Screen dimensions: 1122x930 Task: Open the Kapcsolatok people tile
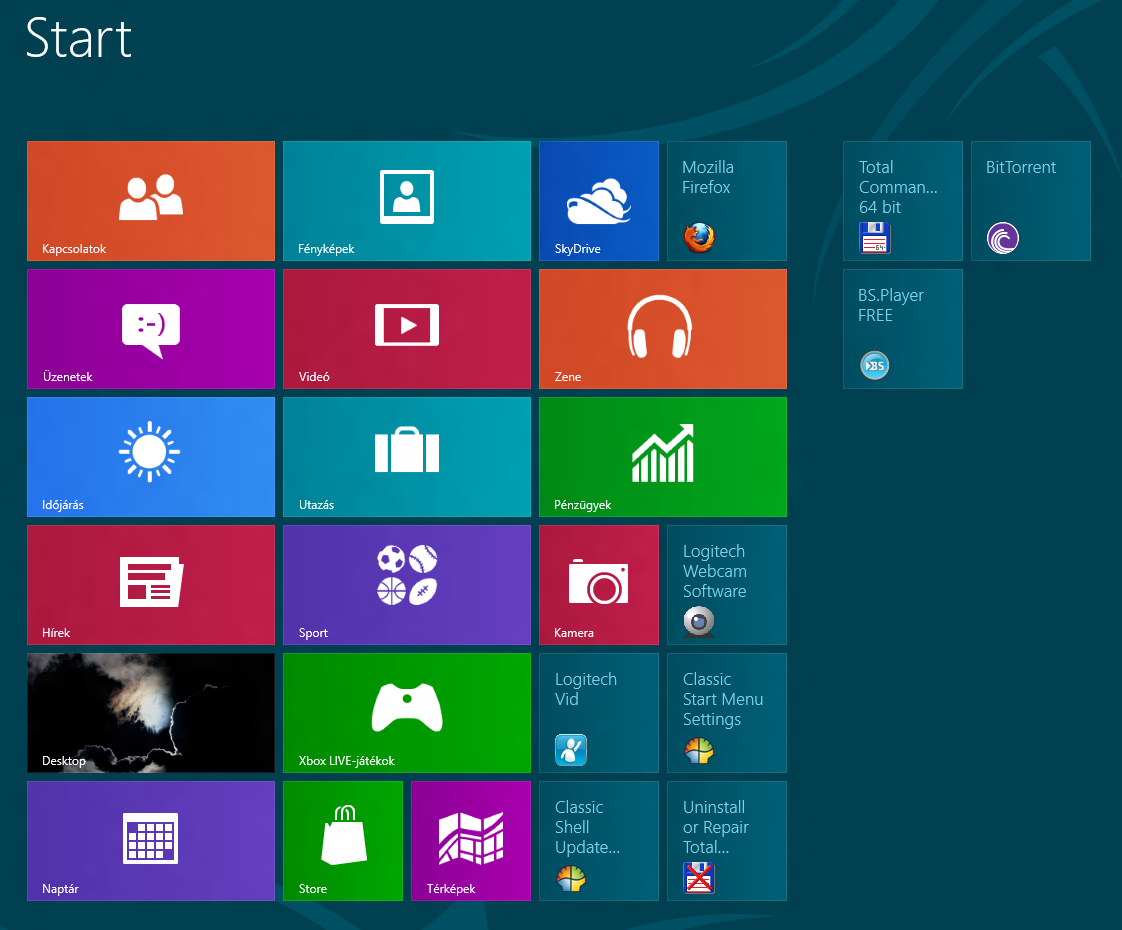(151, 201)
